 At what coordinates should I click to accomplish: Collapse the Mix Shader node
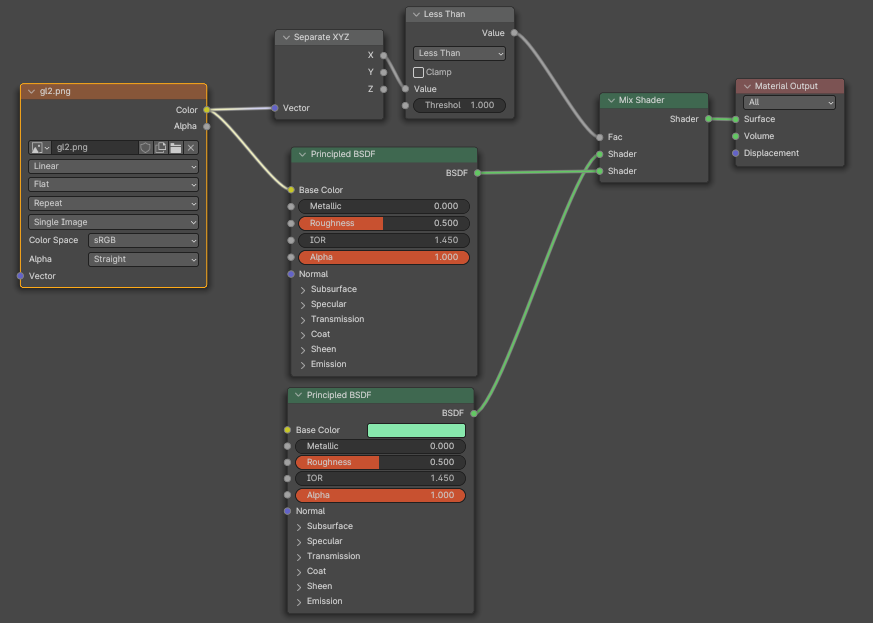611,100
